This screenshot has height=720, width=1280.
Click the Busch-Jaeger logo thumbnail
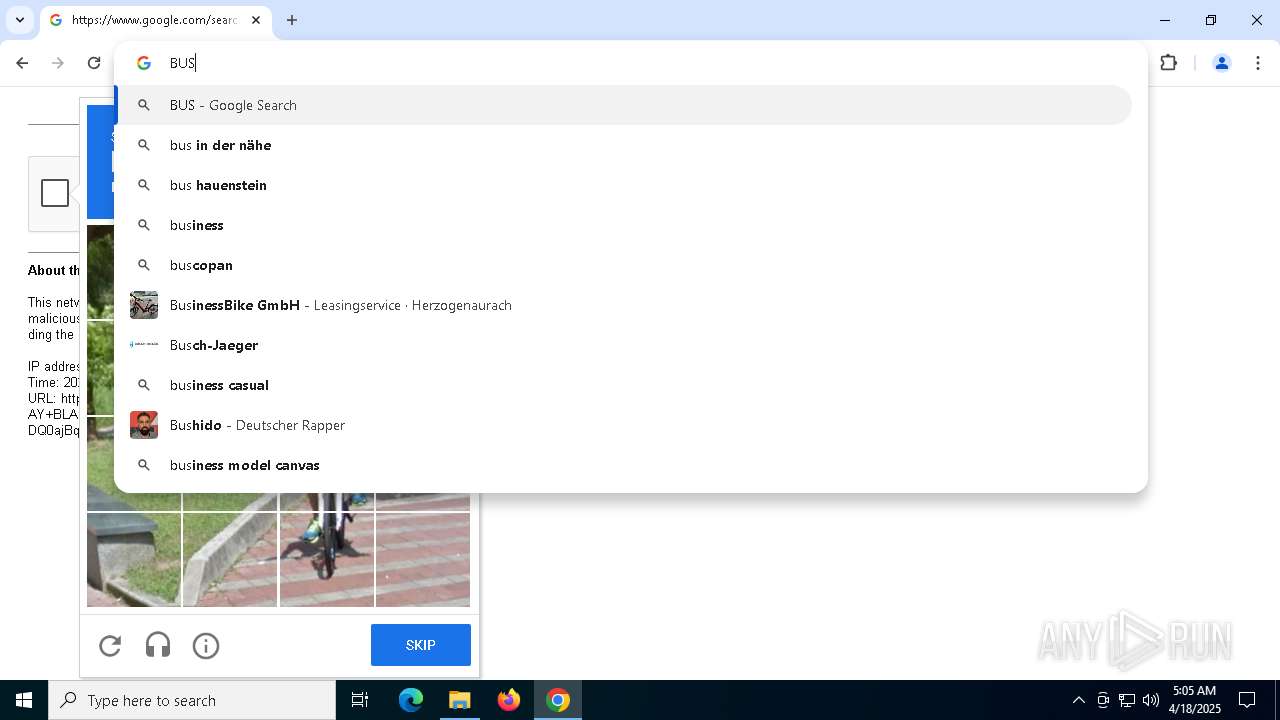144,345
